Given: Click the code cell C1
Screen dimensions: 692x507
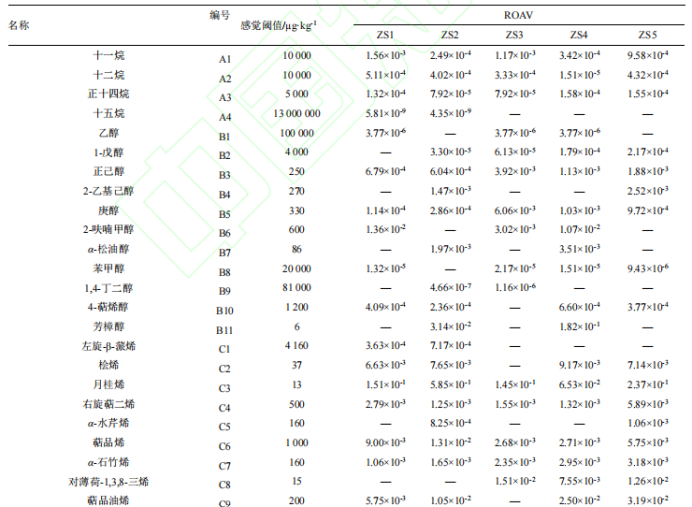Looking at the screenshot, I should click(225, 348).
